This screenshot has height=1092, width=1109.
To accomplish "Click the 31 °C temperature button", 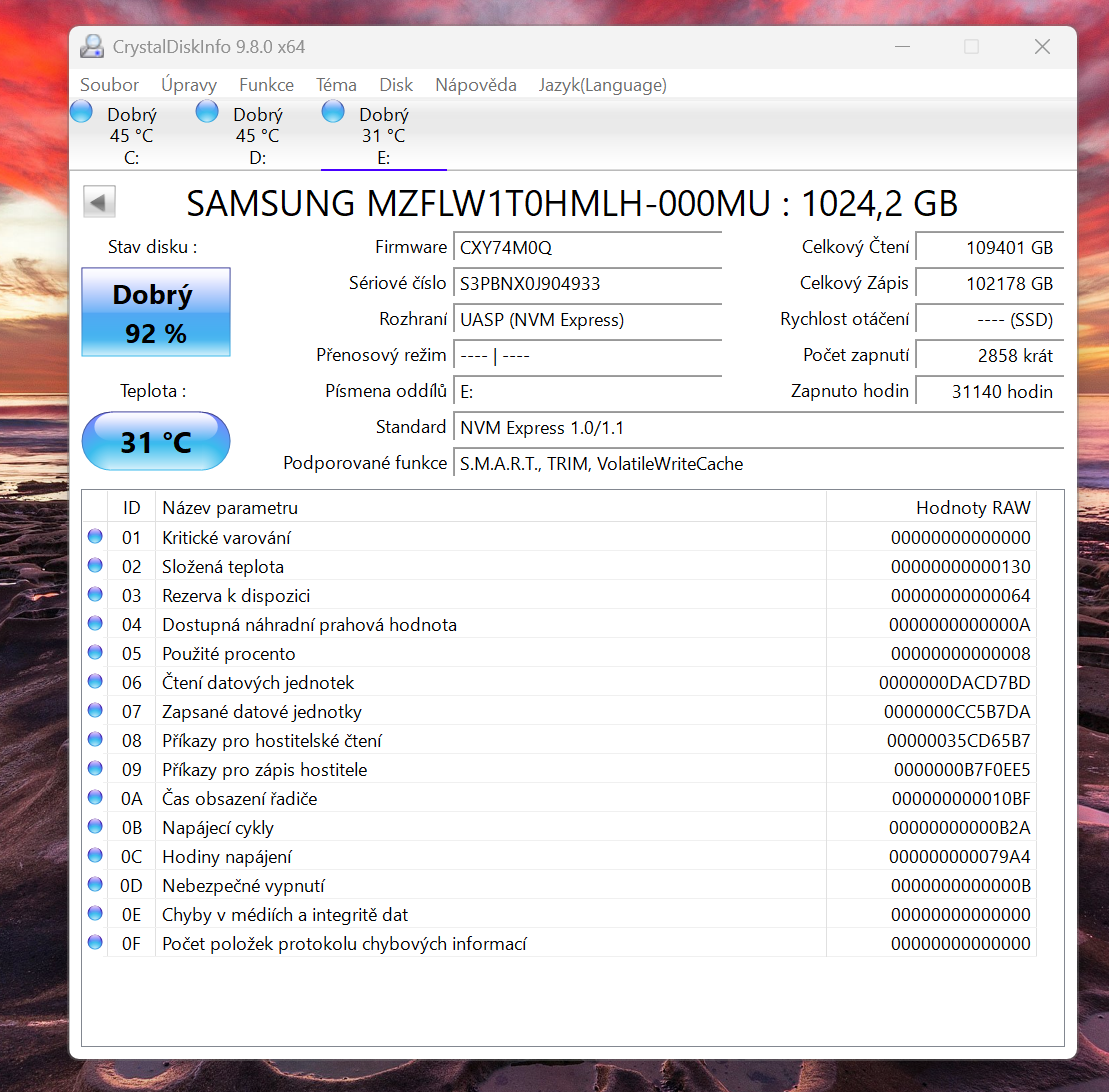I will pyautogui.click(x=156, y=441).
